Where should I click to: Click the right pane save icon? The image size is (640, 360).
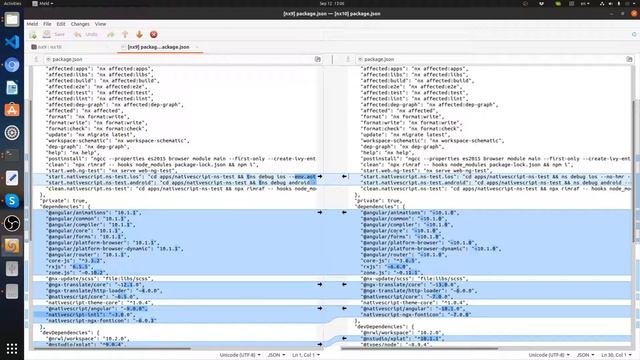tap(348, 59)
